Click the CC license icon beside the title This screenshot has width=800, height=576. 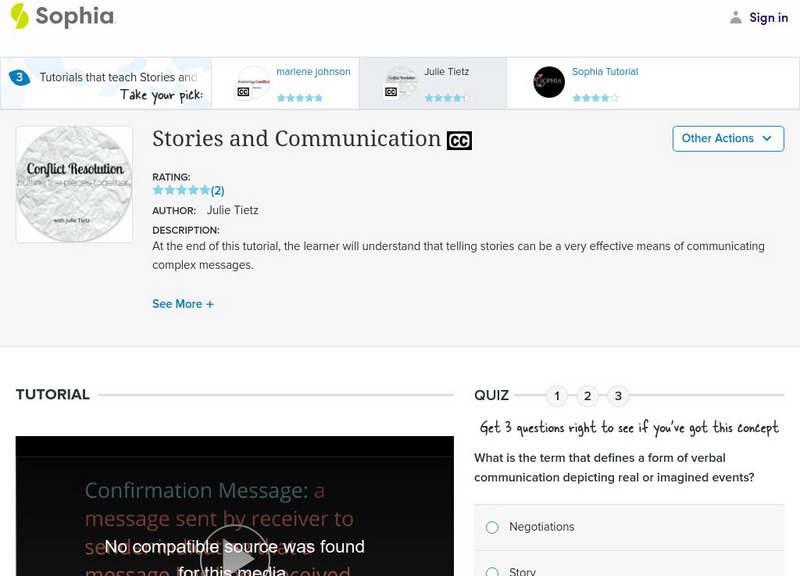click(459, 141)
